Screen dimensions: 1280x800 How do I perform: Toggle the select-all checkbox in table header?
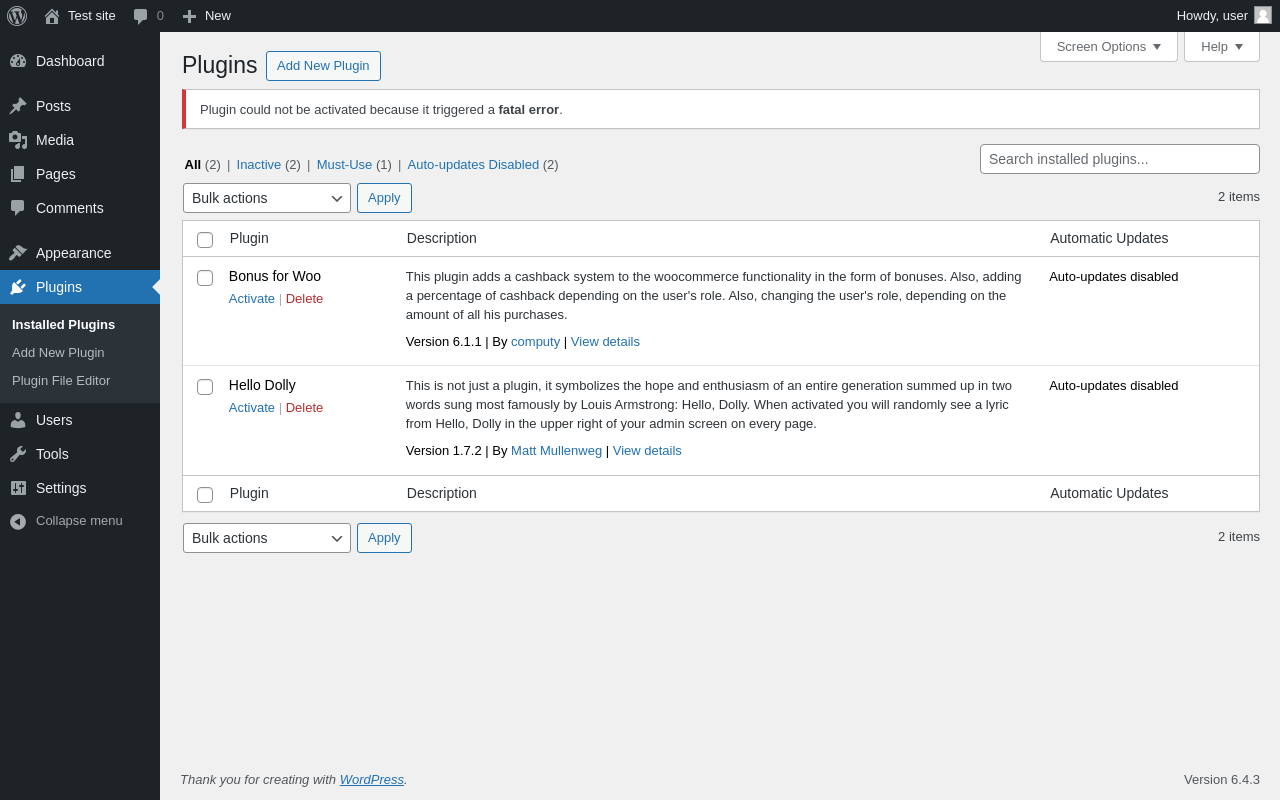205,240
